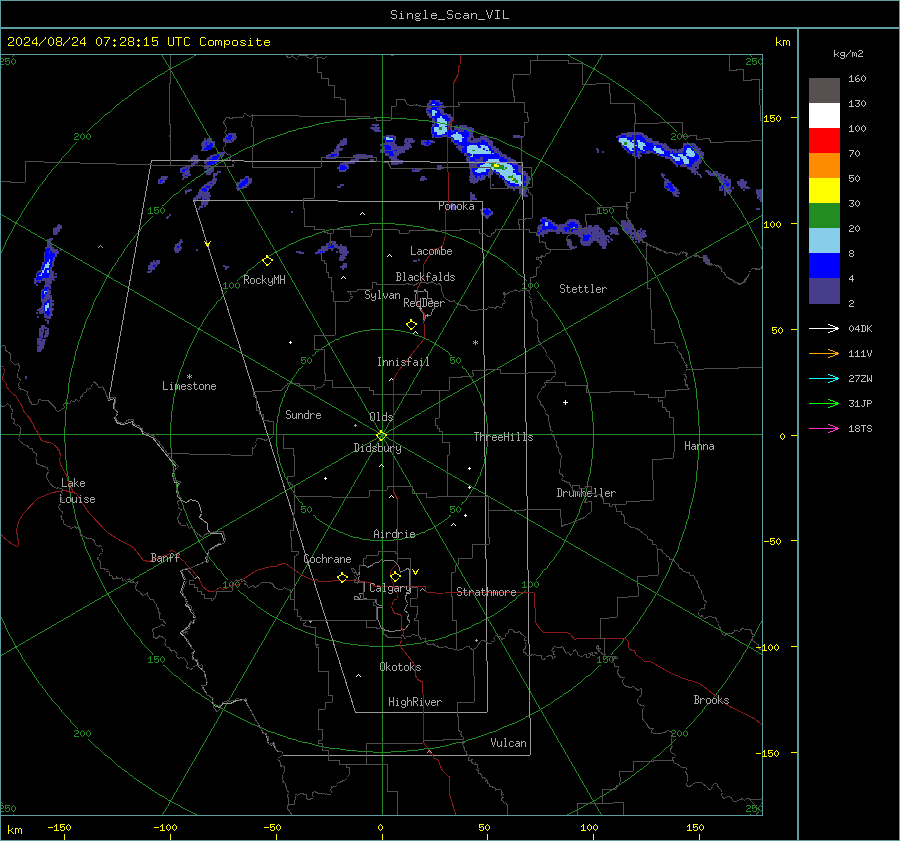Click the Cochrane town label
Viewport: 900px width, 841px height.
(x=327, y=559)
